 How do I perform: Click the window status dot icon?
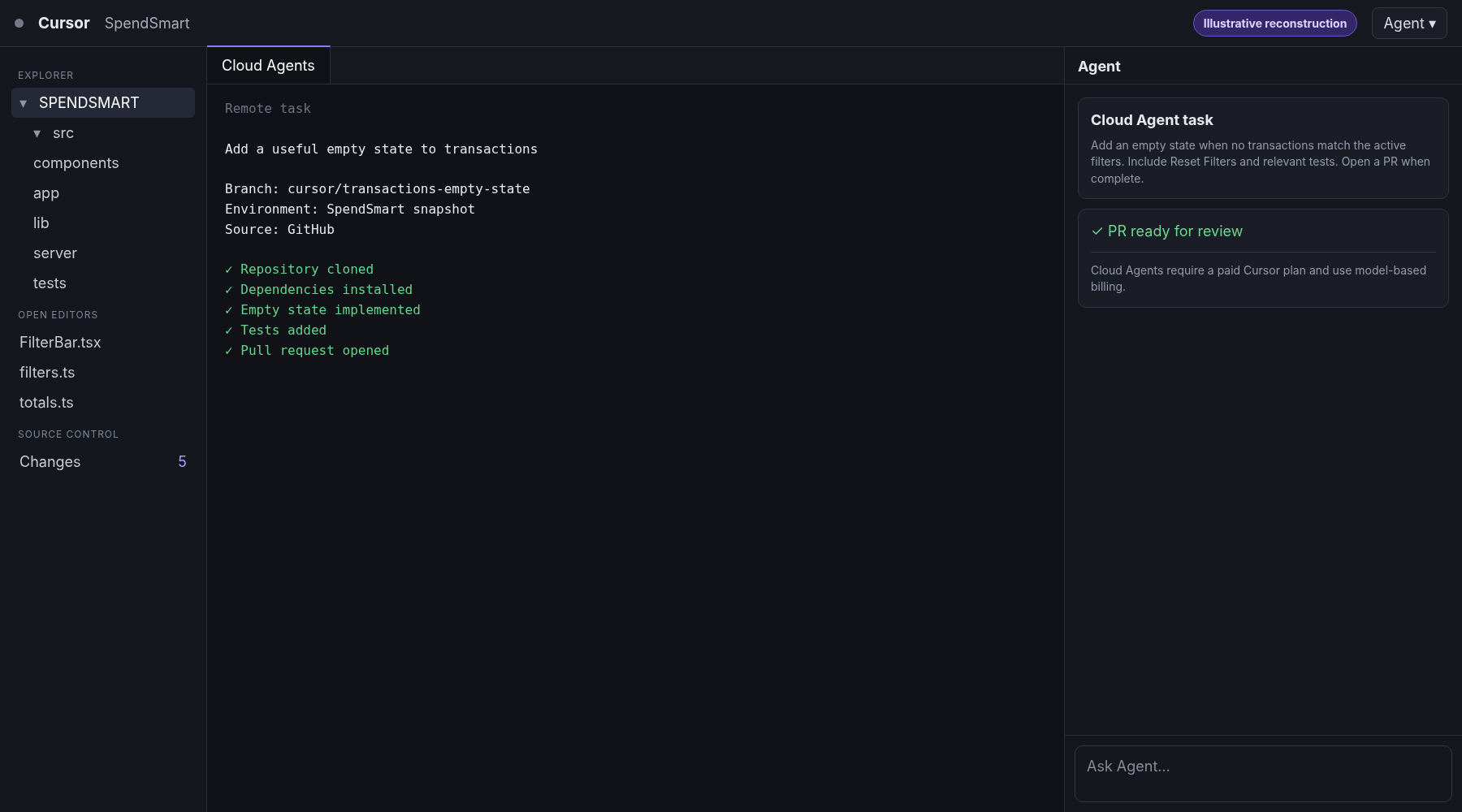coord(19,24)
